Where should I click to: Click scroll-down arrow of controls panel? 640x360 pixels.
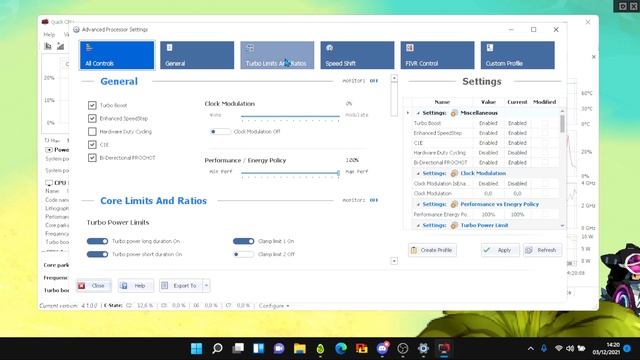click(394, 261)
